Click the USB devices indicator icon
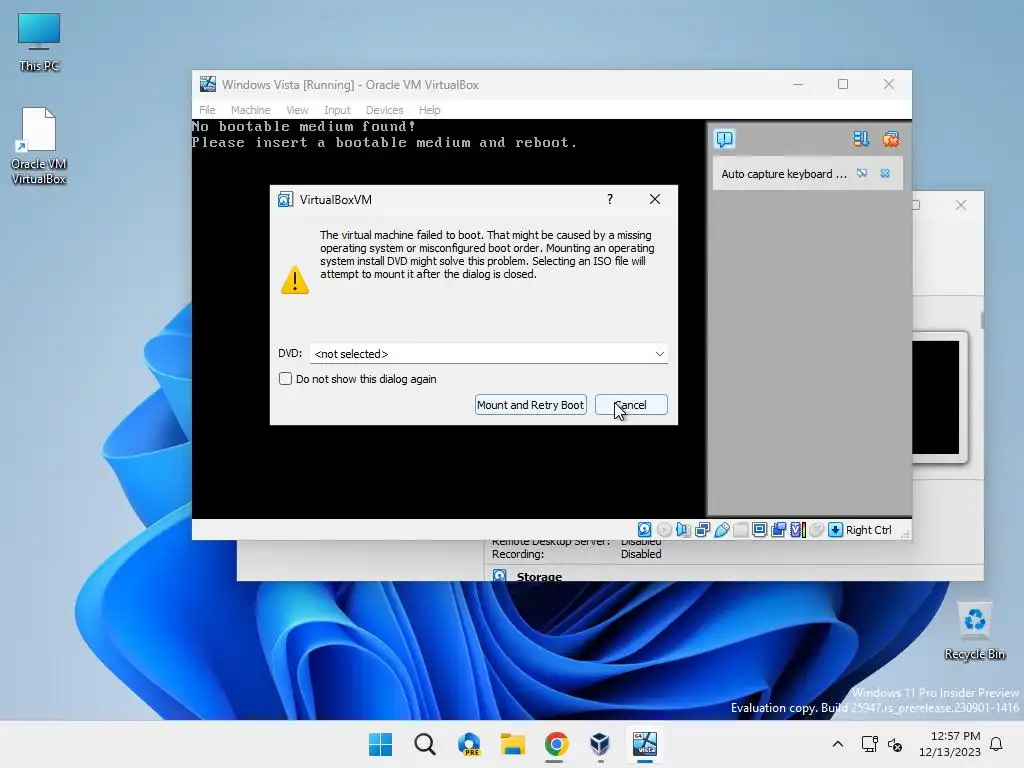This screenshot has width=1024, height=768. 722,530
